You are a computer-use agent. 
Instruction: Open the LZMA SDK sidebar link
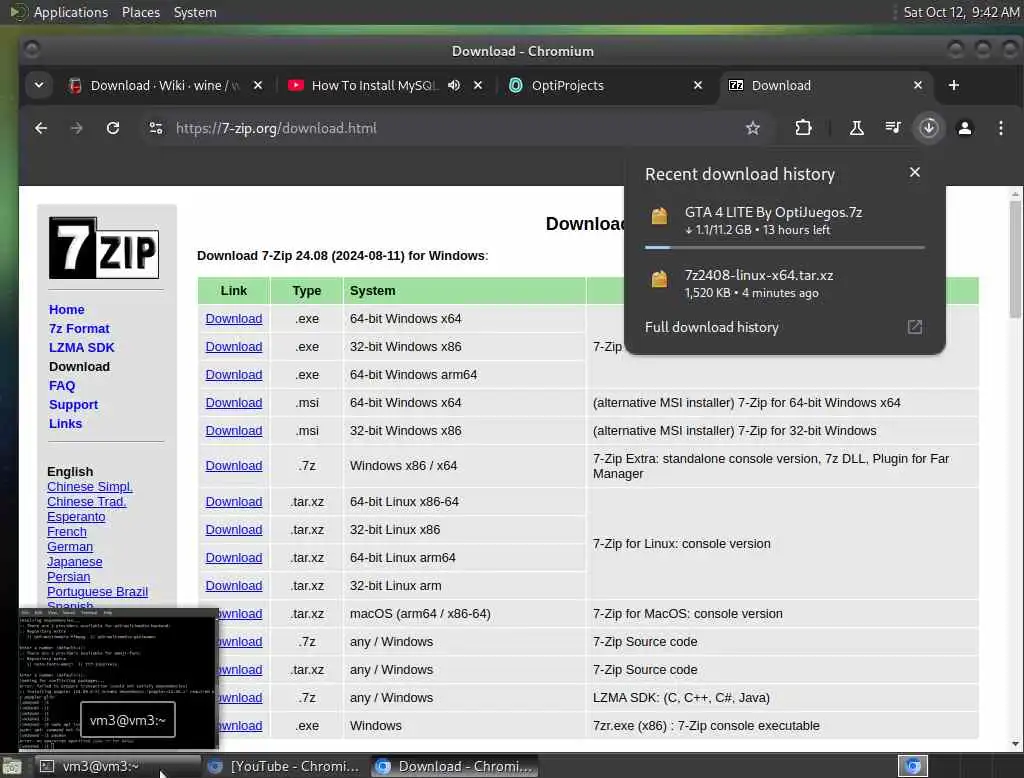82,348
